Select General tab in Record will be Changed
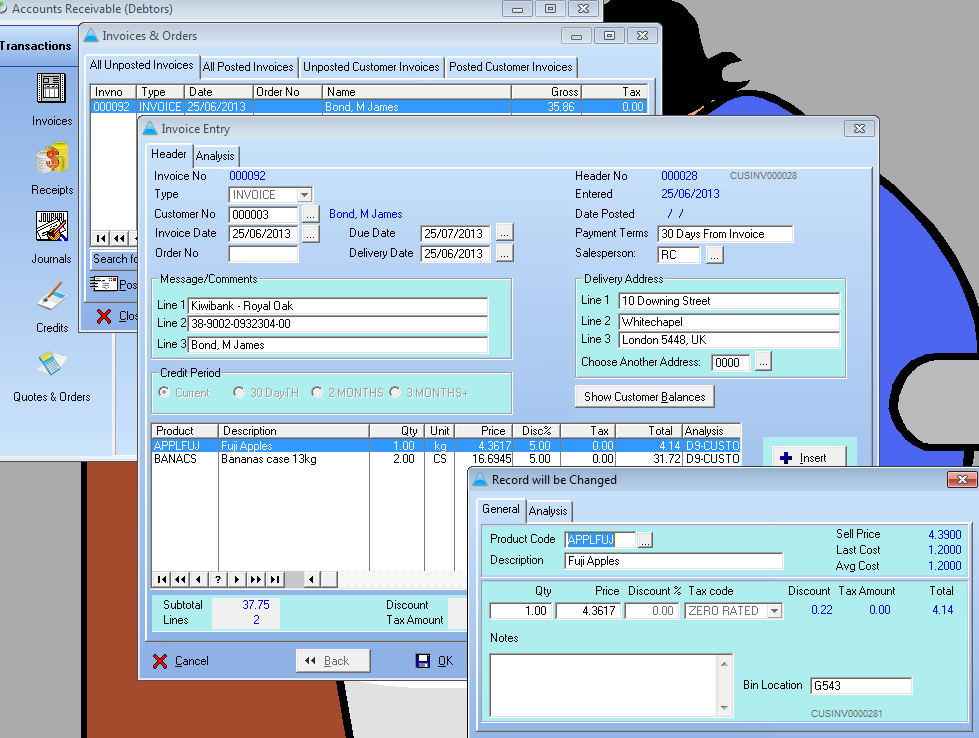Image resolution: width=979 pixels, height=738 pixels. pyautogui.click(x=501, y=509)
